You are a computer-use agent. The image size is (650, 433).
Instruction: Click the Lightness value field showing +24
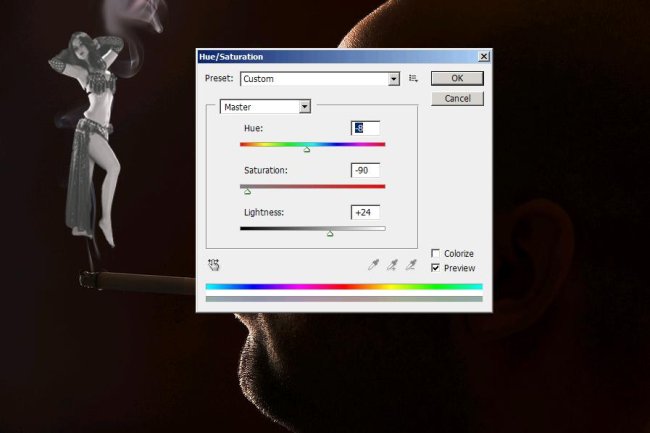[365, 213]
